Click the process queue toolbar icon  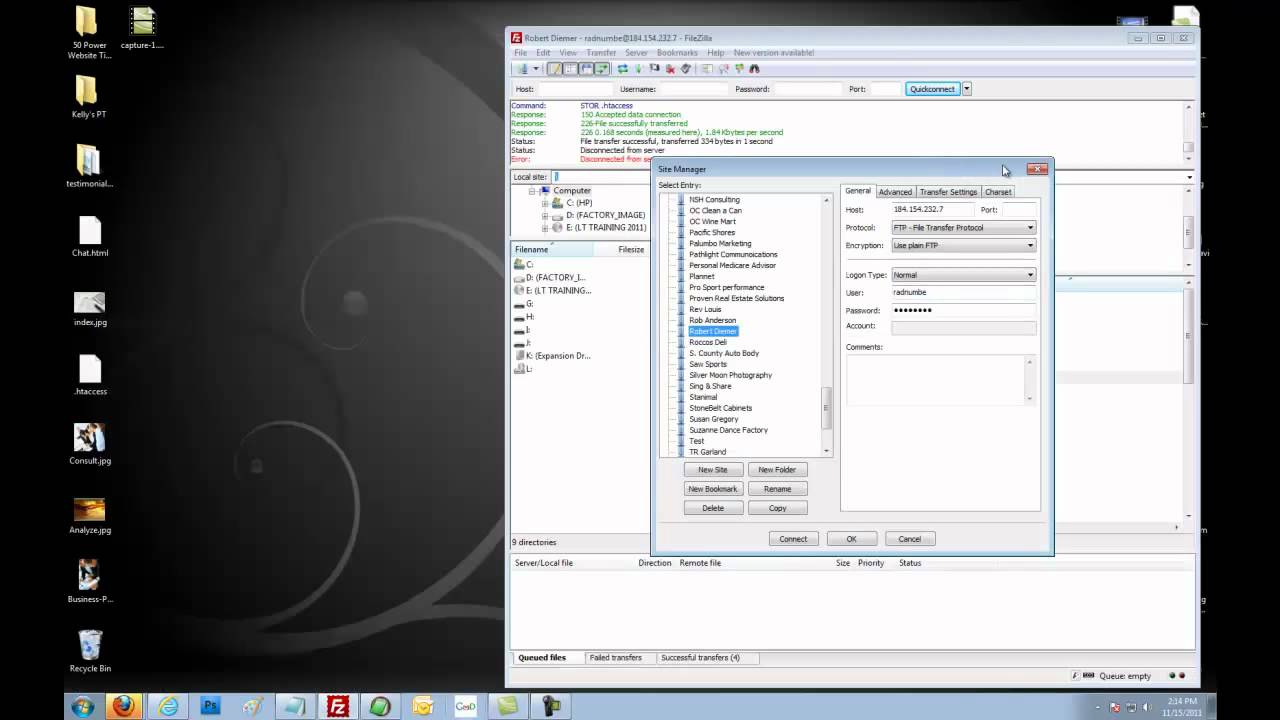[638, 69]
